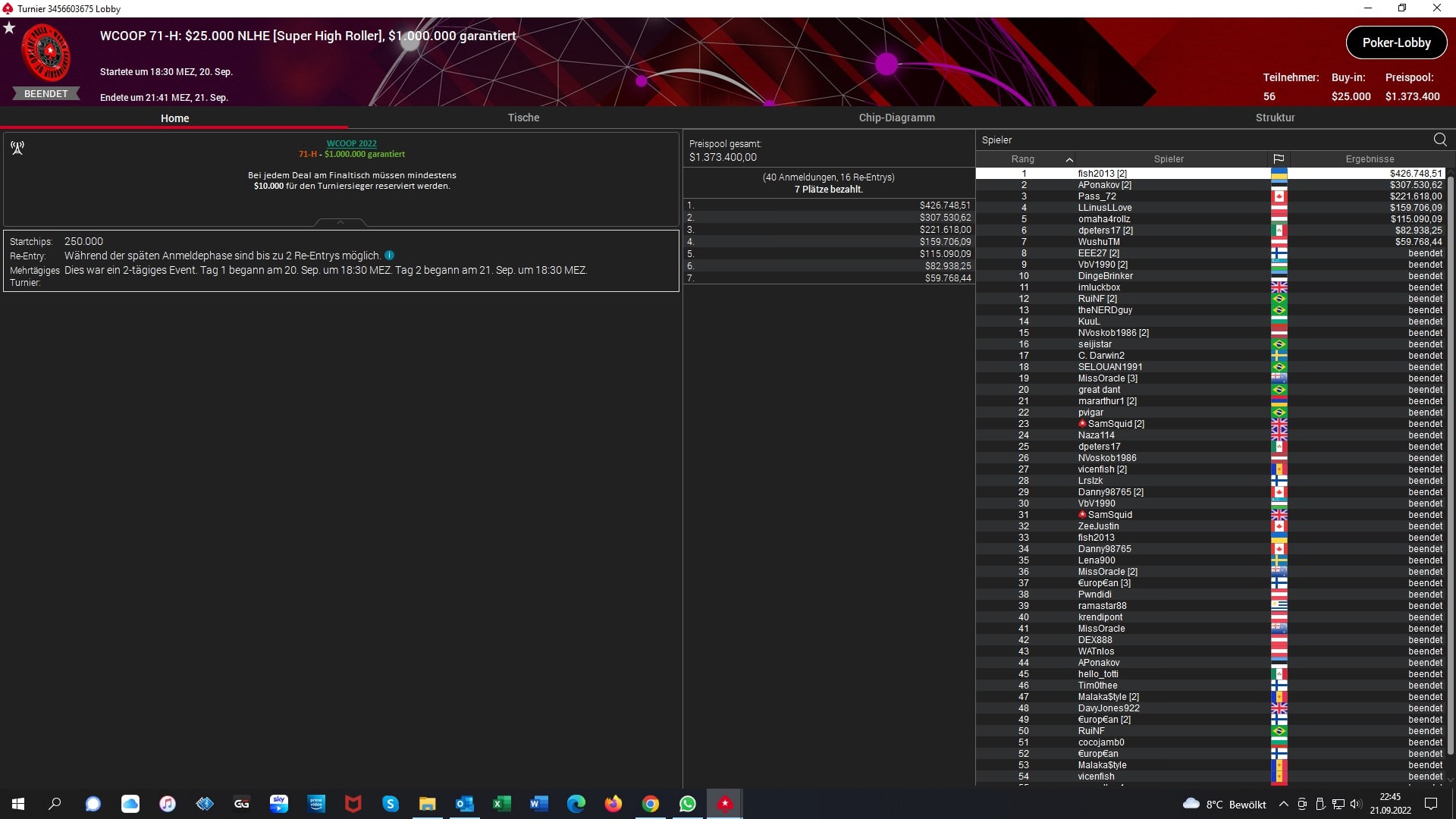
Task: Select the Home tab
Action: [174, 118]
